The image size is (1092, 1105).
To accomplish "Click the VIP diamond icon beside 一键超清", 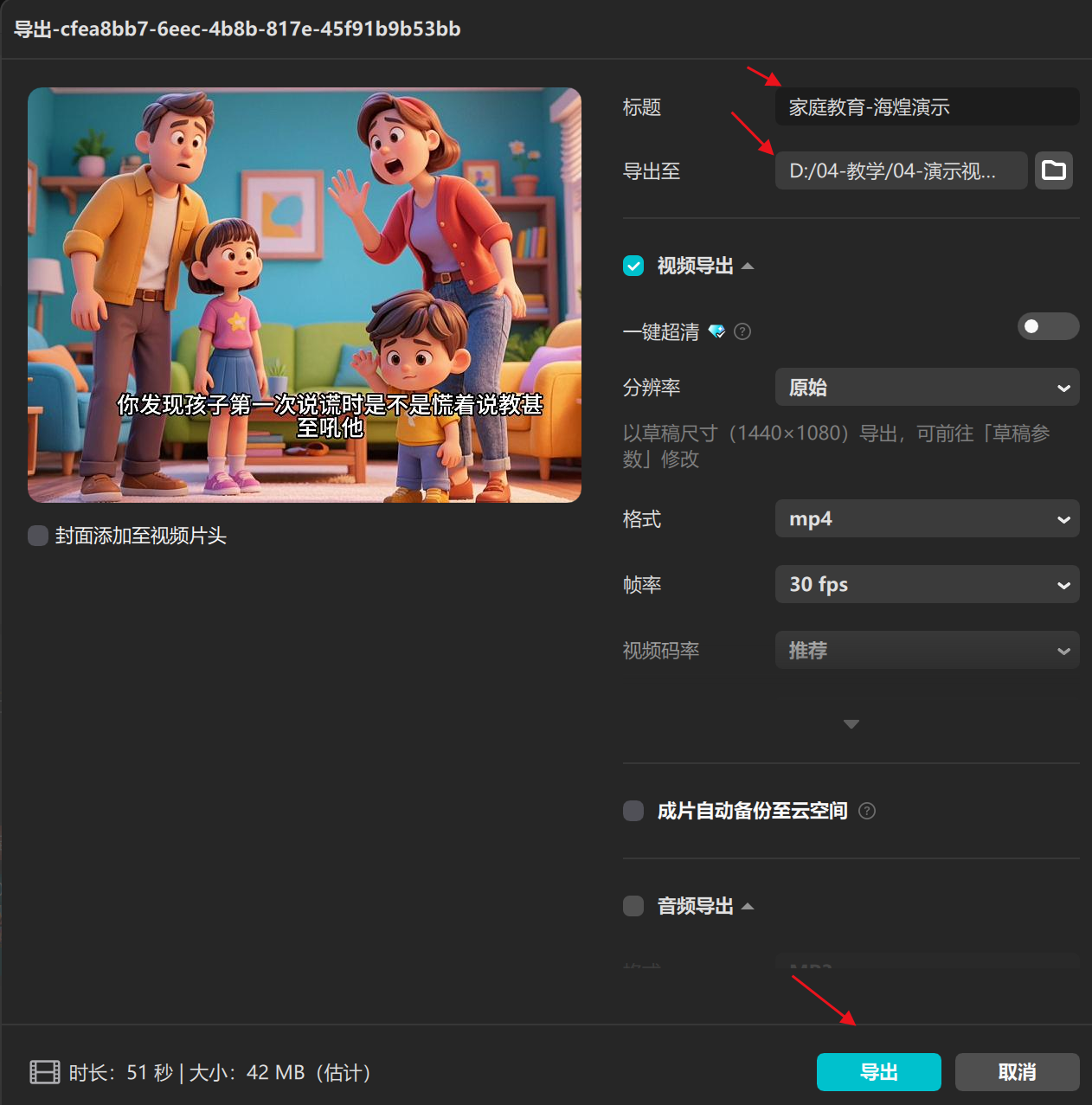I will click(716, 331).
